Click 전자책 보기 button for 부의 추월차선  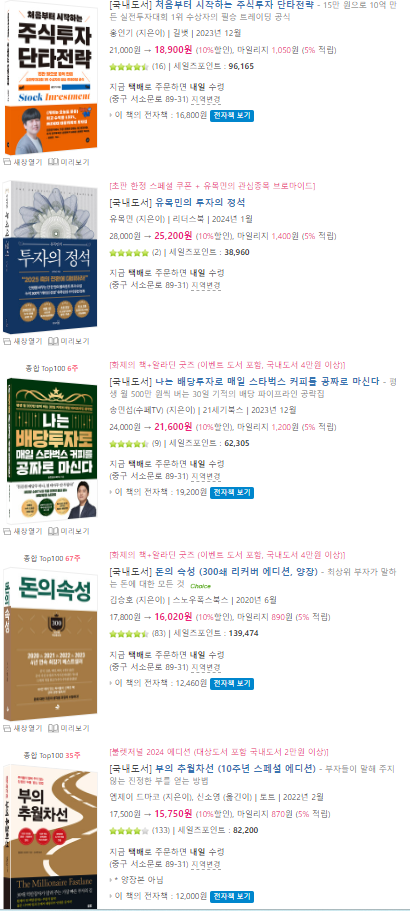[232, 895]
